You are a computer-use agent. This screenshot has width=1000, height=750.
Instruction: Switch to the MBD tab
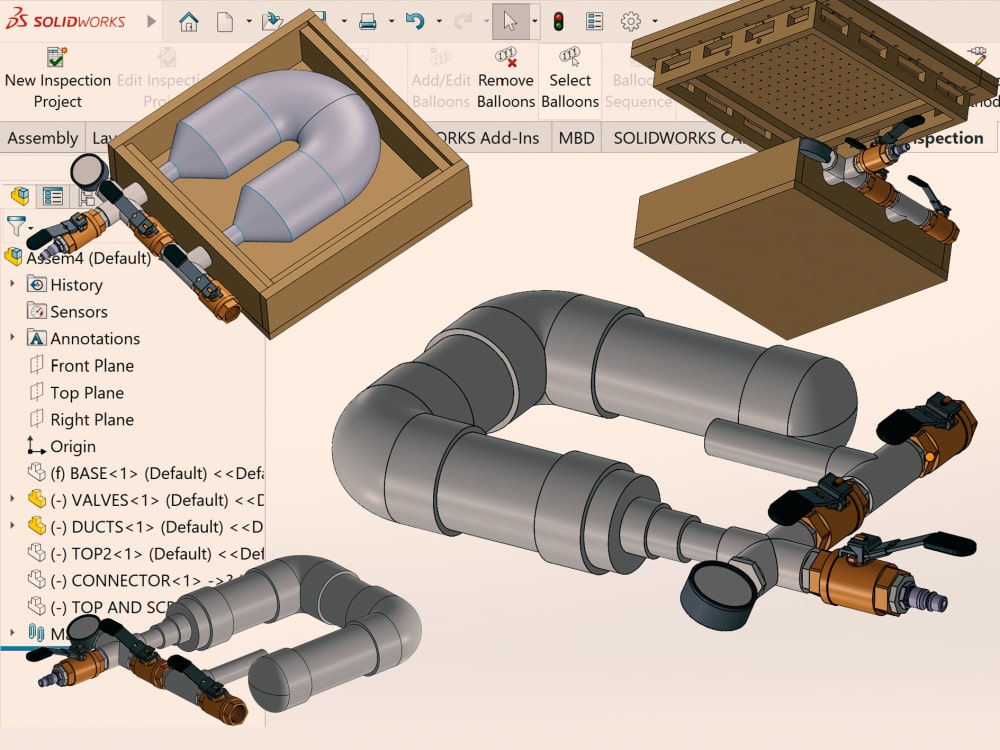577,138
